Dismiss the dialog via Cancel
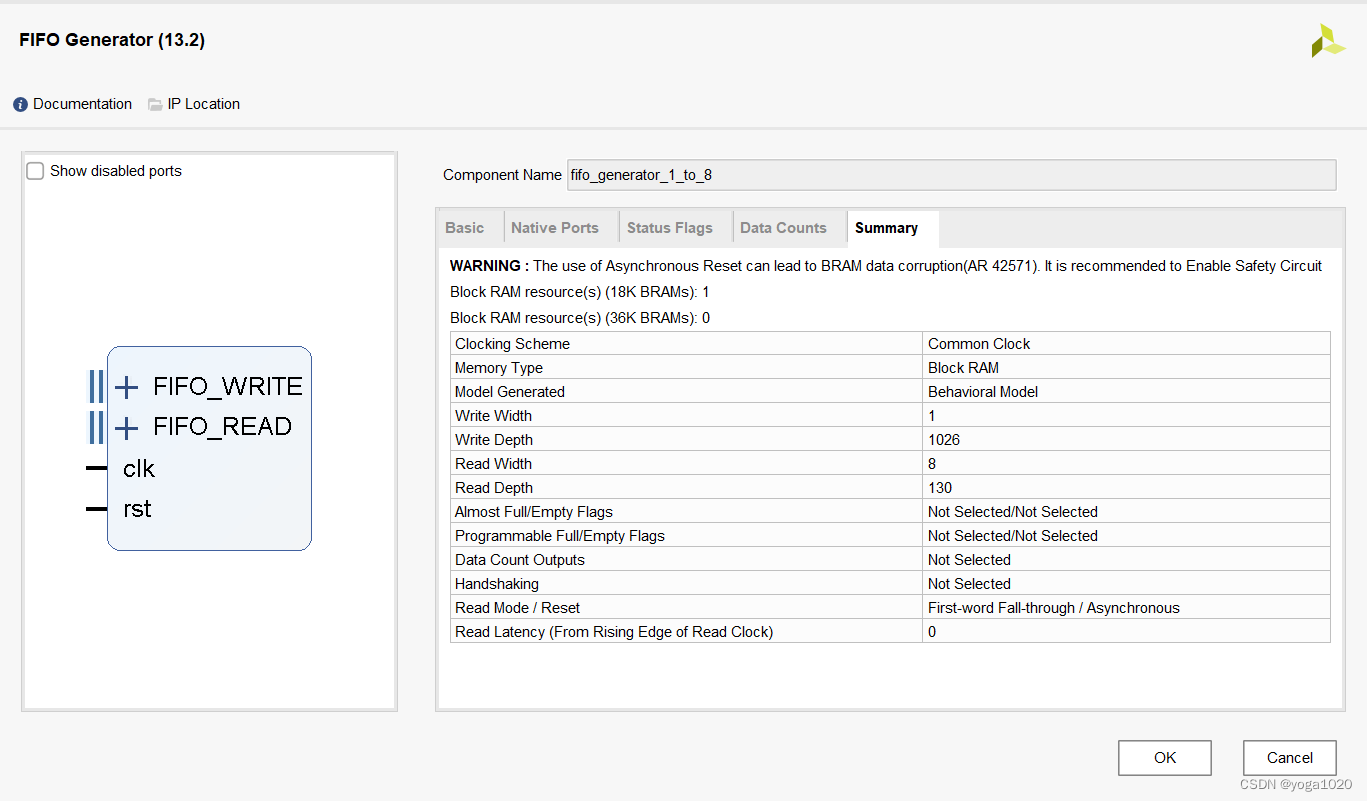The image size is (1367, 801). tap(1289, 758)
